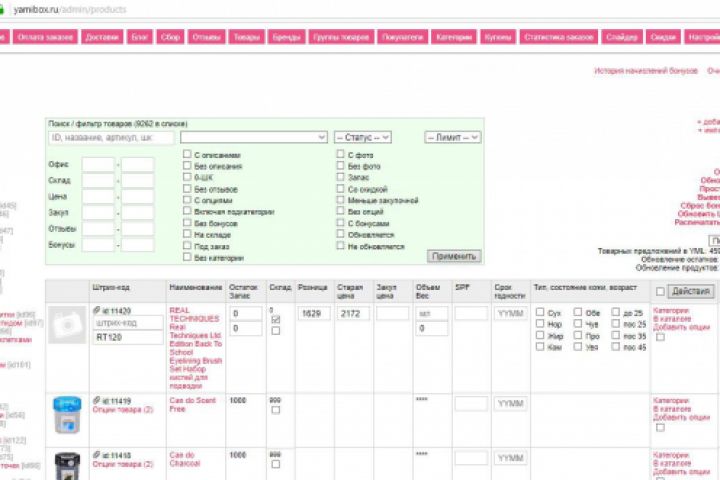Click the штрих-код input for product 11420
Viewport: 720px width, 480px height.
tap(128, 323)
